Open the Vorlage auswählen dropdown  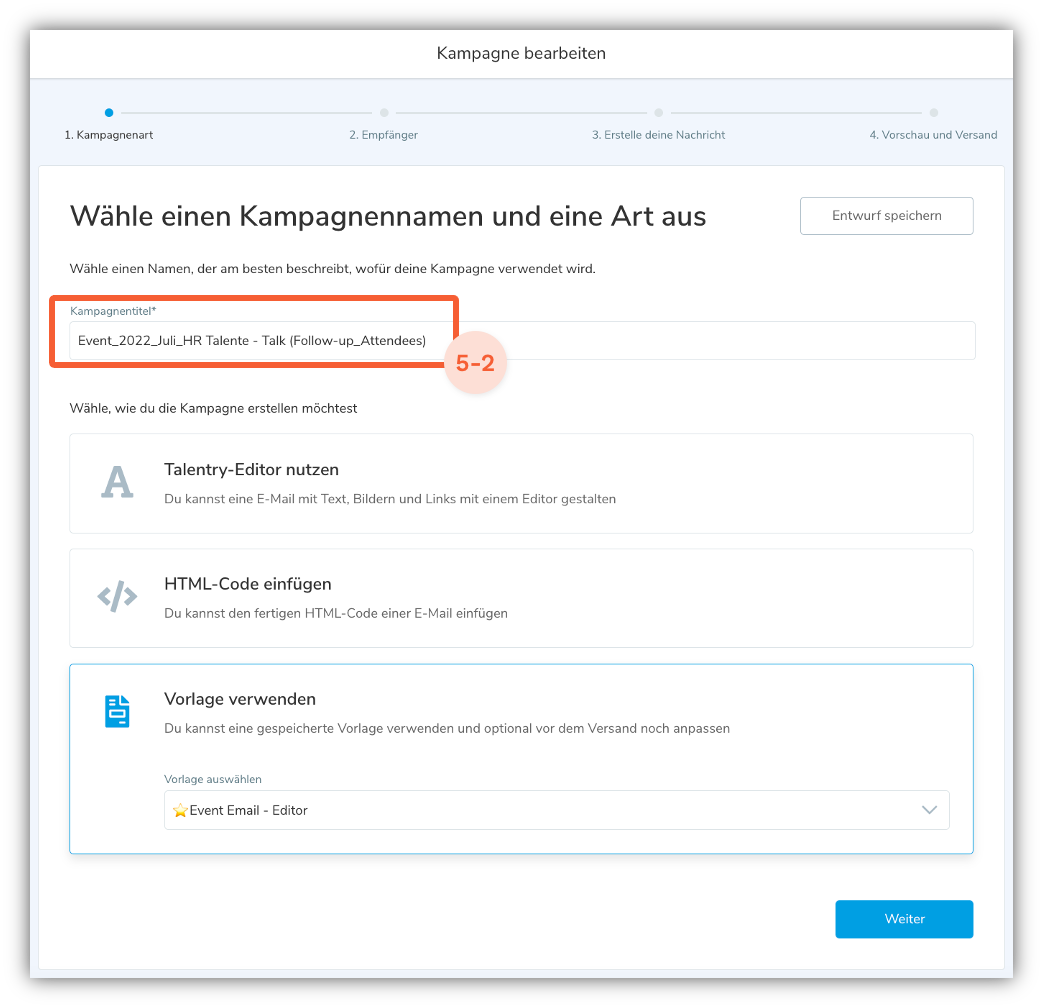click(557, 810)
